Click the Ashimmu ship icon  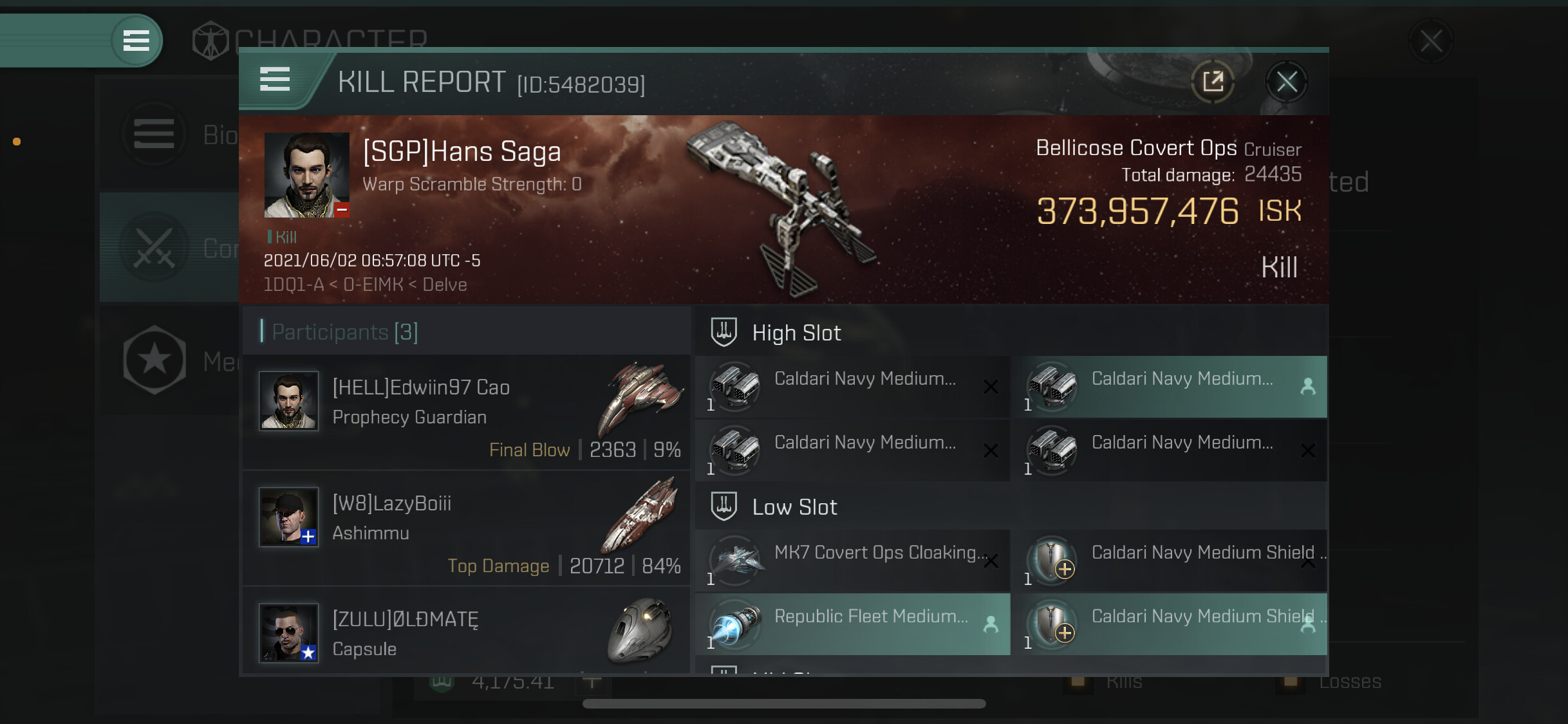pyautogui.click(x=641, y=515)
